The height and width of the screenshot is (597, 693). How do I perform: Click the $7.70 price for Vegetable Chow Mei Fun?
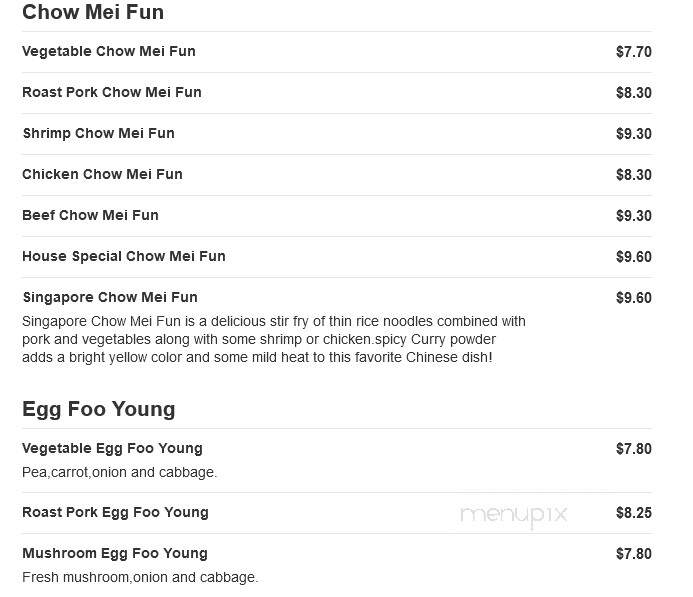coord(634,52)
